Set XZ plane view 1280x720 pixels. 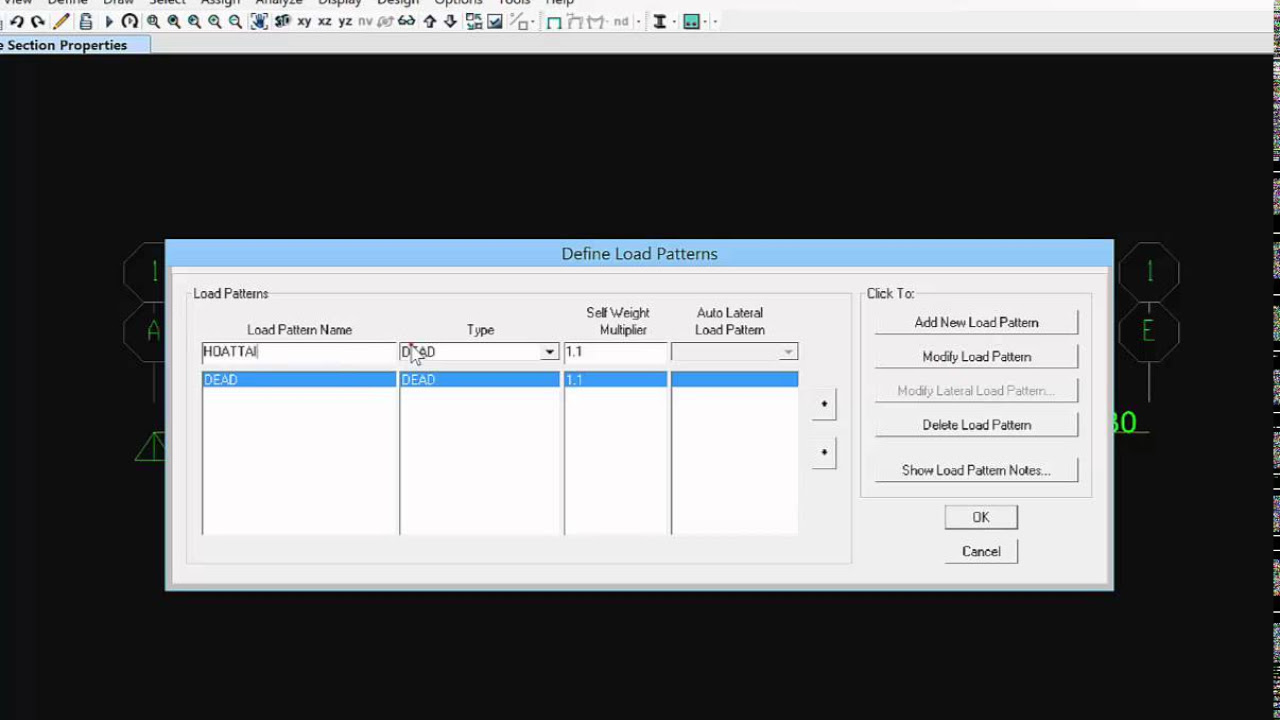click(324, 21)
